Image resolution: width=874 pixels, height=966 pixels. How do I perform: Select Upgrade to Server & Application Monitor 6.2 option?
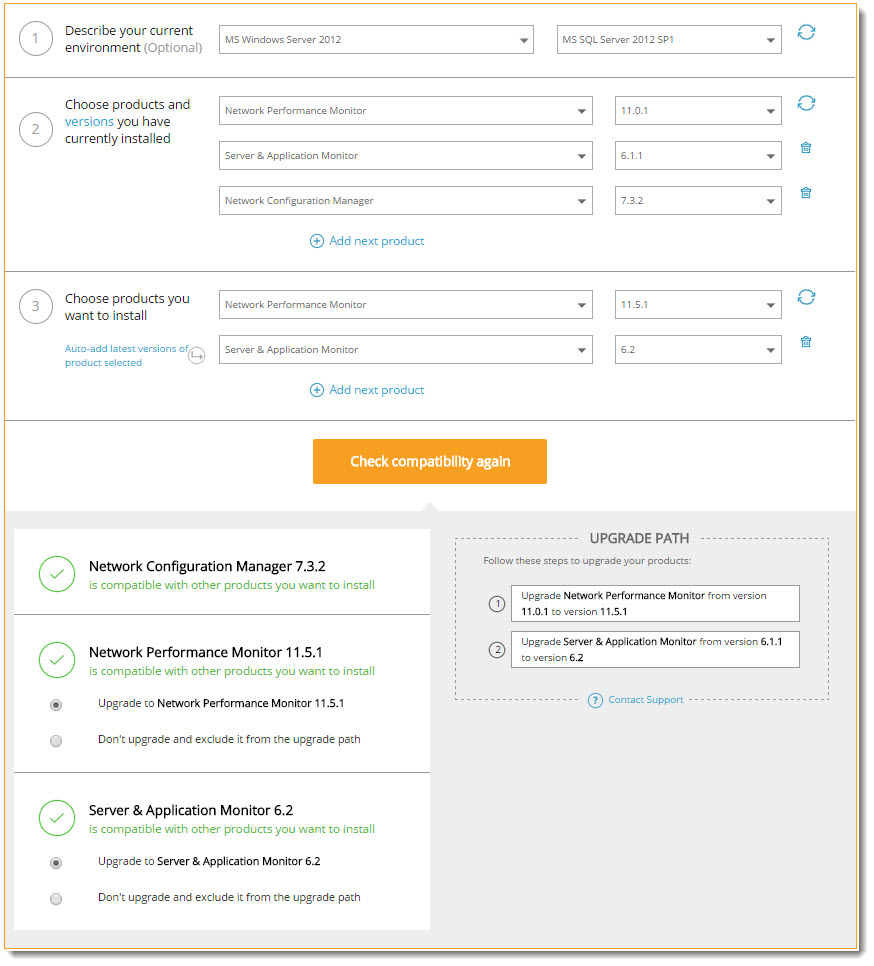coord(56,863)
